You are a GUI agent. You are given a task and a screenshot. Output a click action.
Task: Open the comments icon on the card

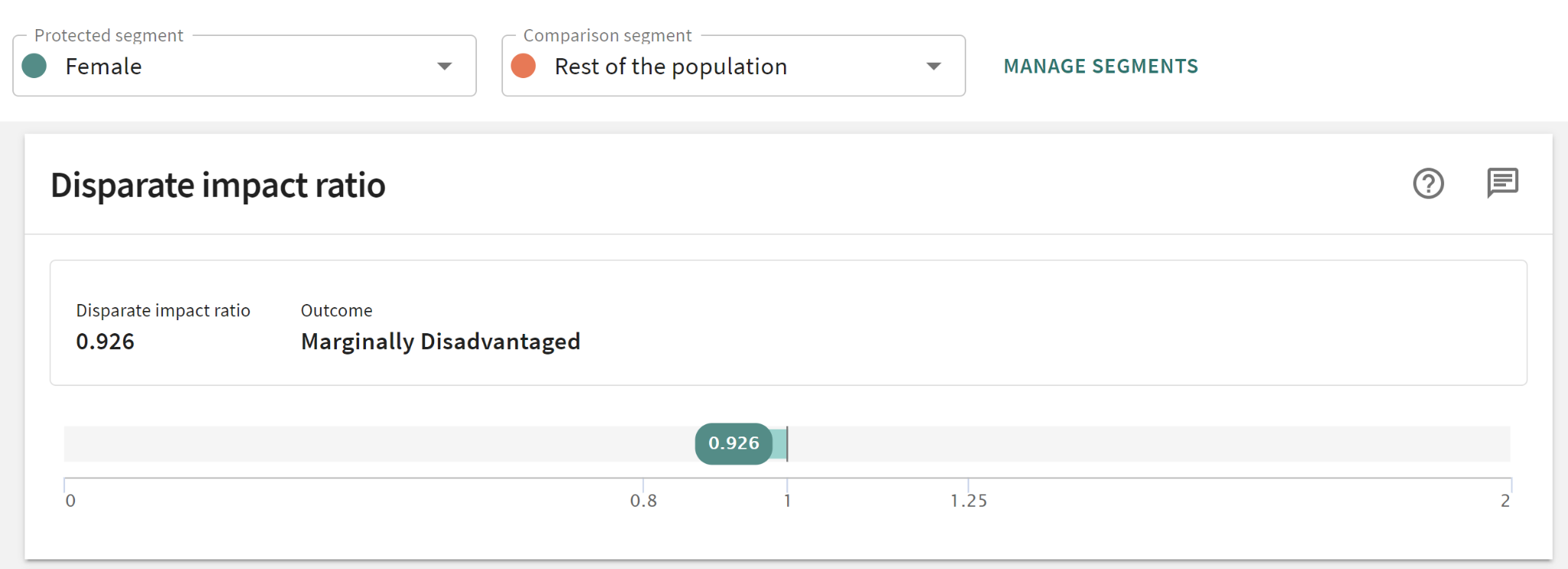point(1502,183)
